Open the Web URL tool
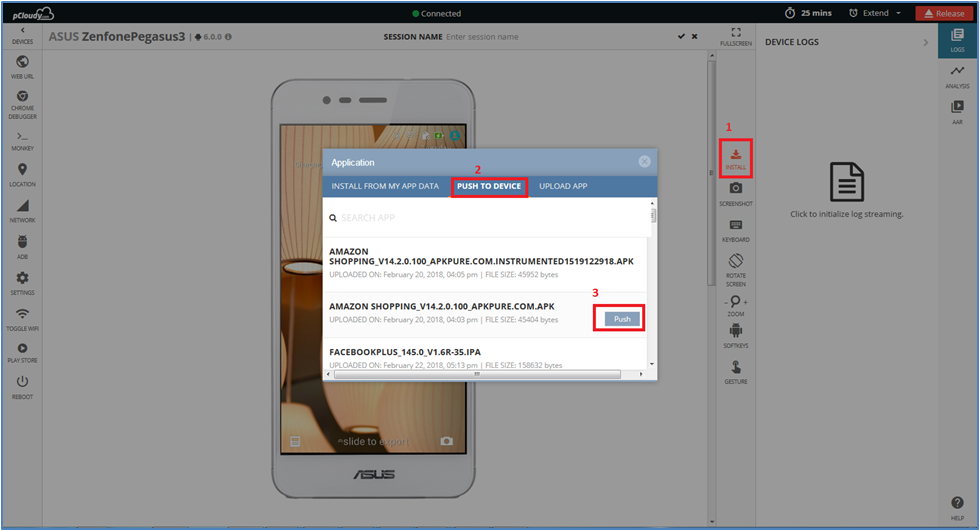Screen dimensions: 980x531 (22, 67)
